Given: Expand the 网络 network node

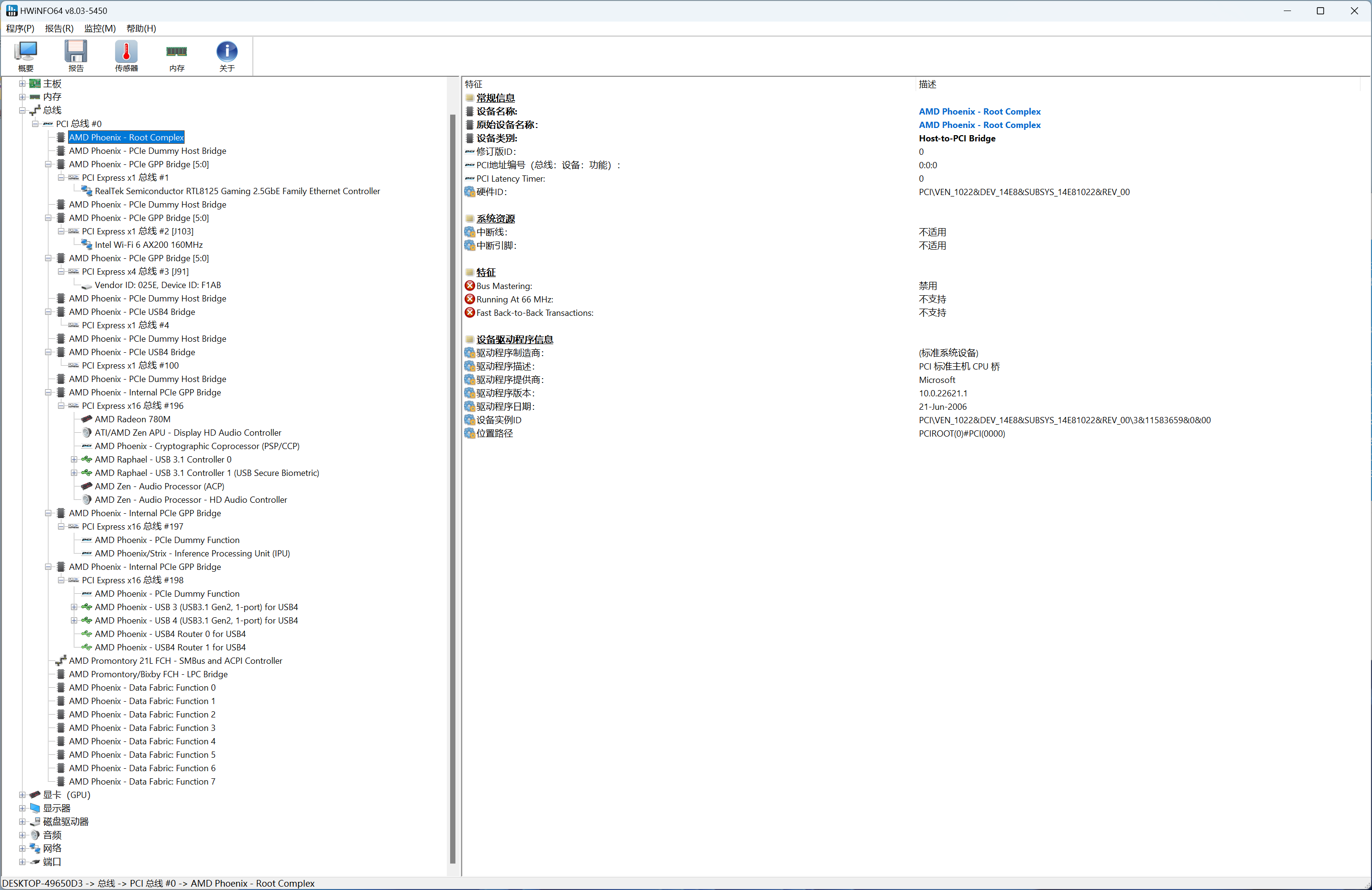Looking at the screenshot, I should [x=22, y=848].
